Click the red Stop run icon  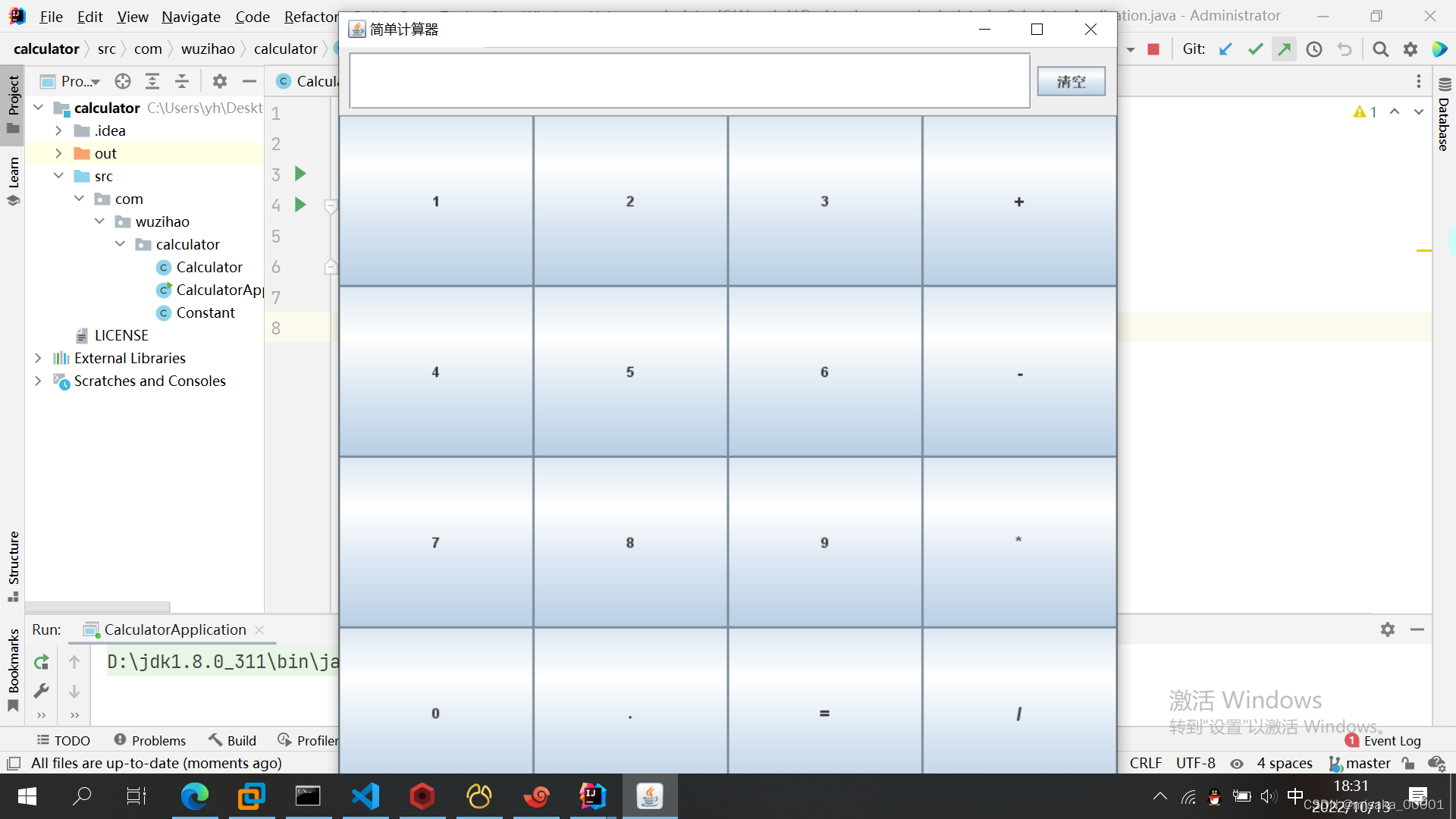click(x=1153, y=49)
